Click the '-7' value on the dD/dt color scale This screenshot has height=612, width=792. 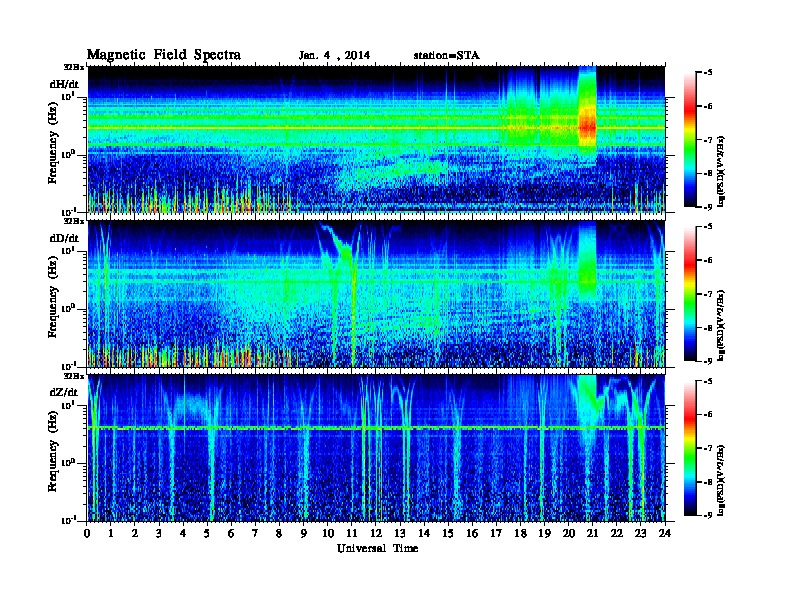707,294
